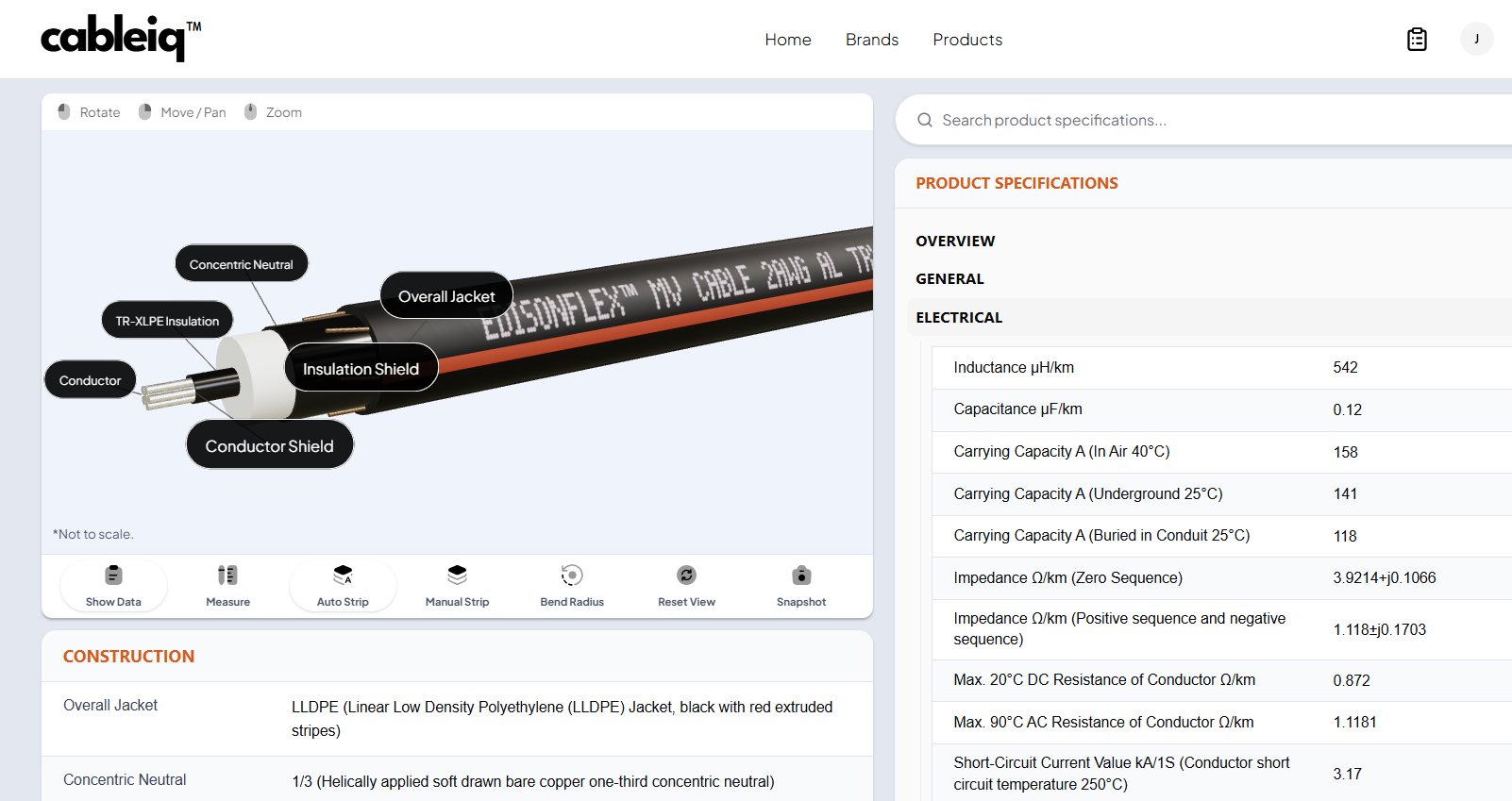
Task: Select Carrying Capacity A (Underground 25°C)
Action: point(1088,493)
